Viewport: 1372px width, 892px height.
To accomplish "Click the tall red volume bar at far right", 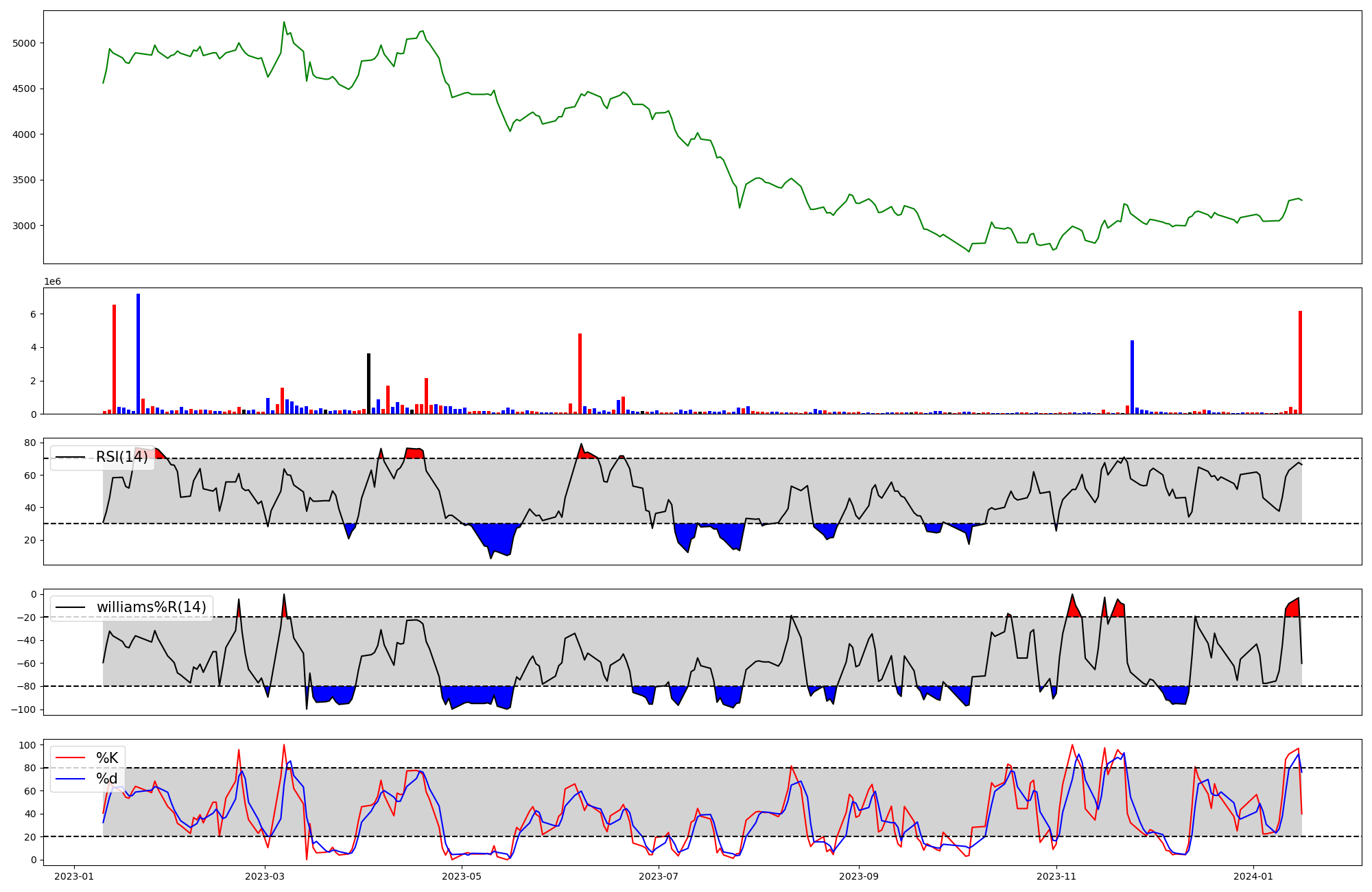I will pyautogui.click(x=1300, y=362).
